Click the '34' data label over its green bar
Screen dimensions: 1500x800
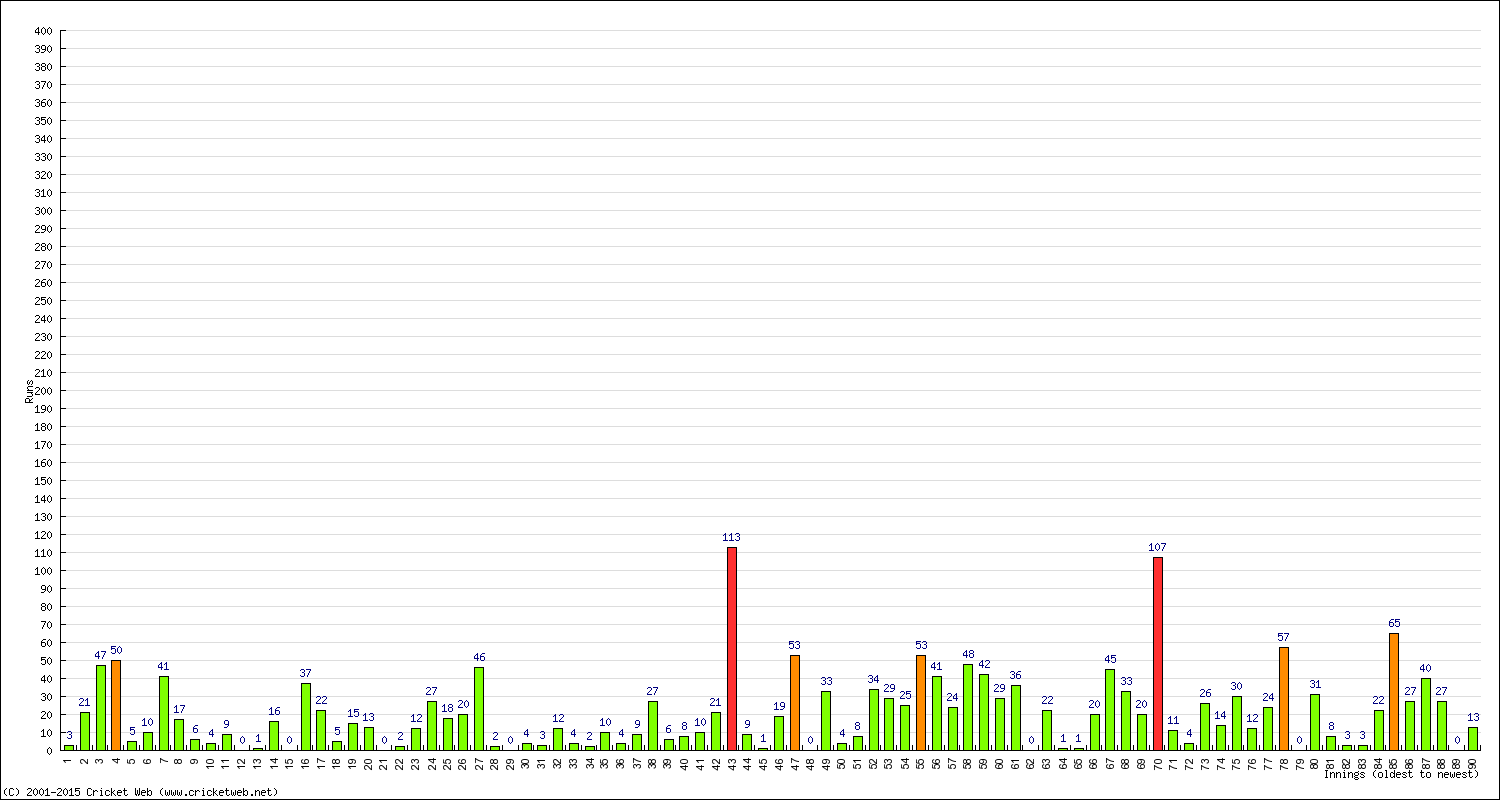tap(874, 679)
